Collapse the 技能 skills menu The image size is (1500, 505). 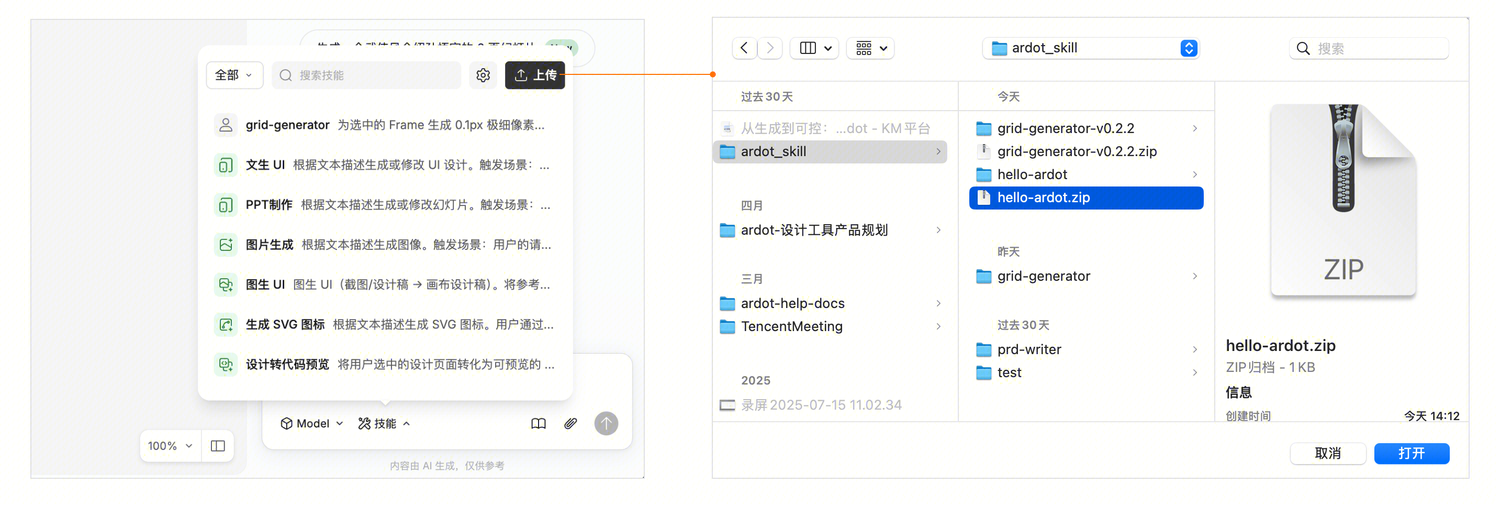click(x=384, y=424)
